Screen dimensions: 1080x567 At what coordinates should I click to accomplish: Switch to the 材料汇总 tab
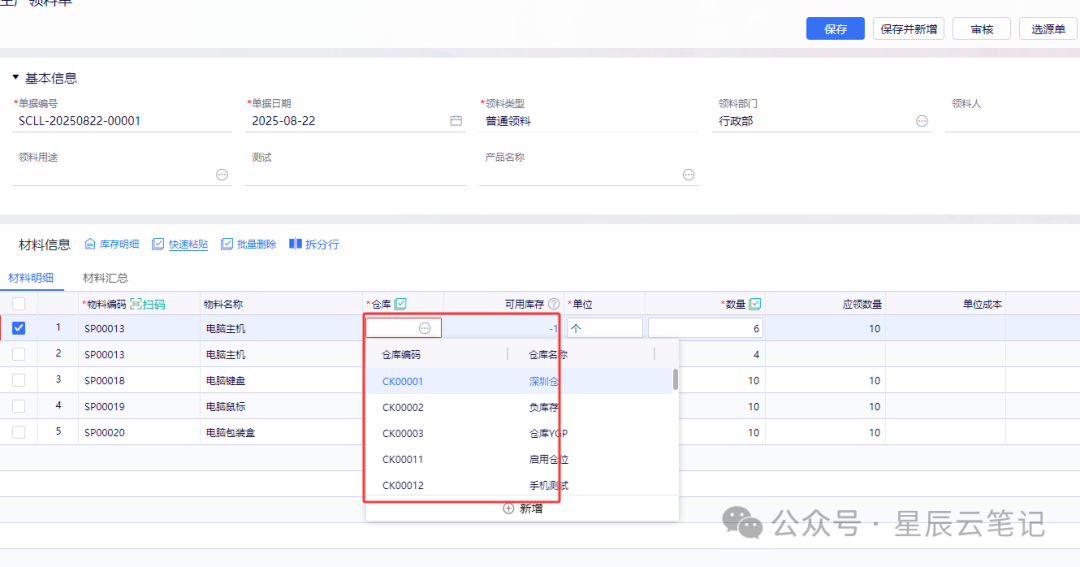coord(105,278)
